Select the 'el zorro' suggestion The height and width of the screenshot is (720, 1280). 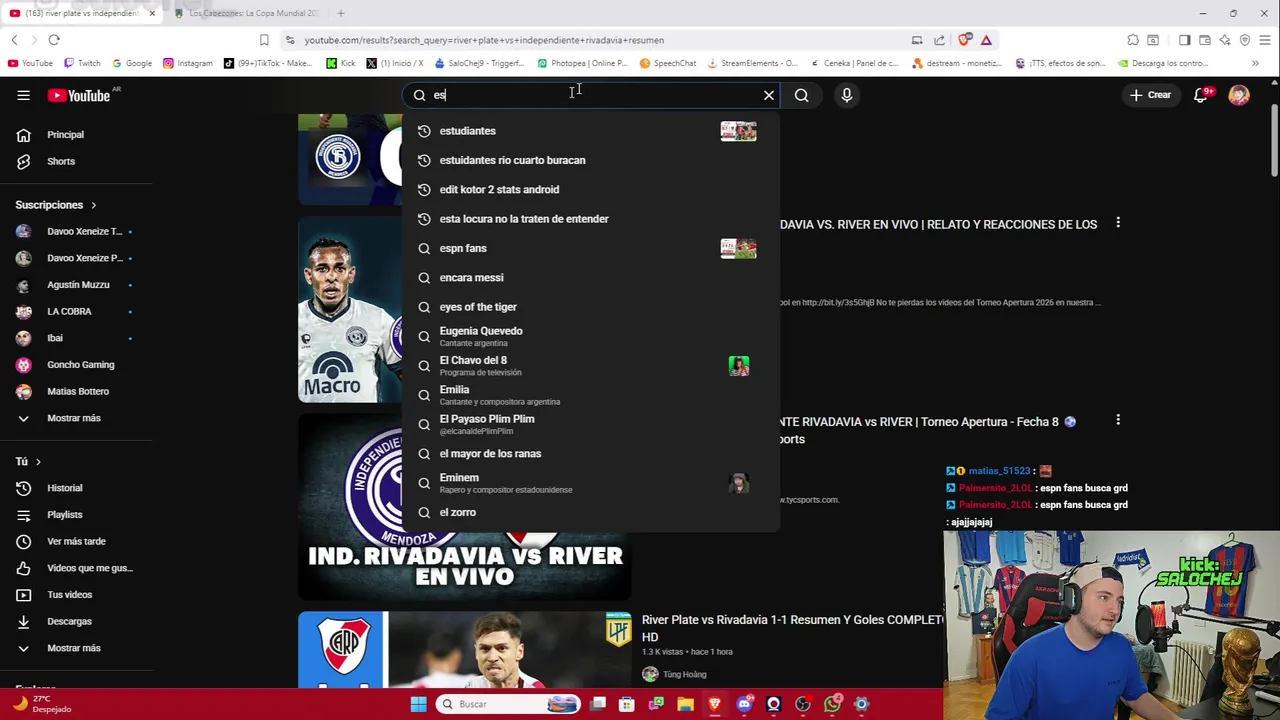point(590,512)
